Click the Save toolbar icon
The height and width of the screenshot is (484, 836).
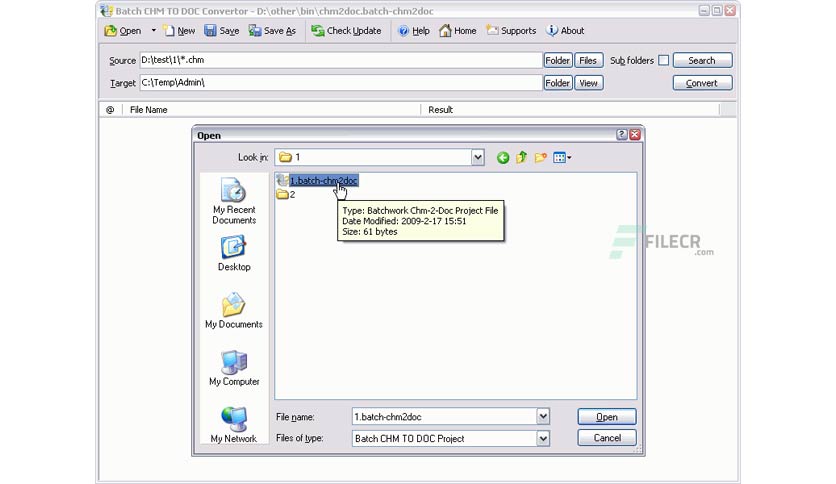point(222,31)
